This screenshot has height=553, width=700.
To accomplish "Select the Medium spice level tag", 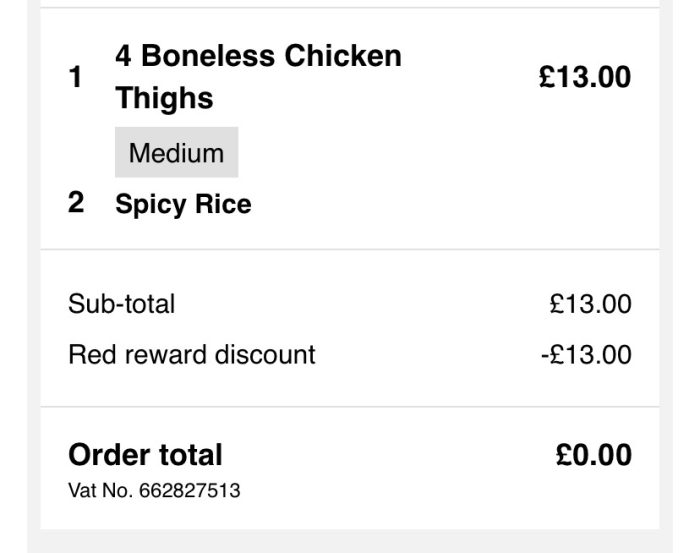I will click(177, 153).
